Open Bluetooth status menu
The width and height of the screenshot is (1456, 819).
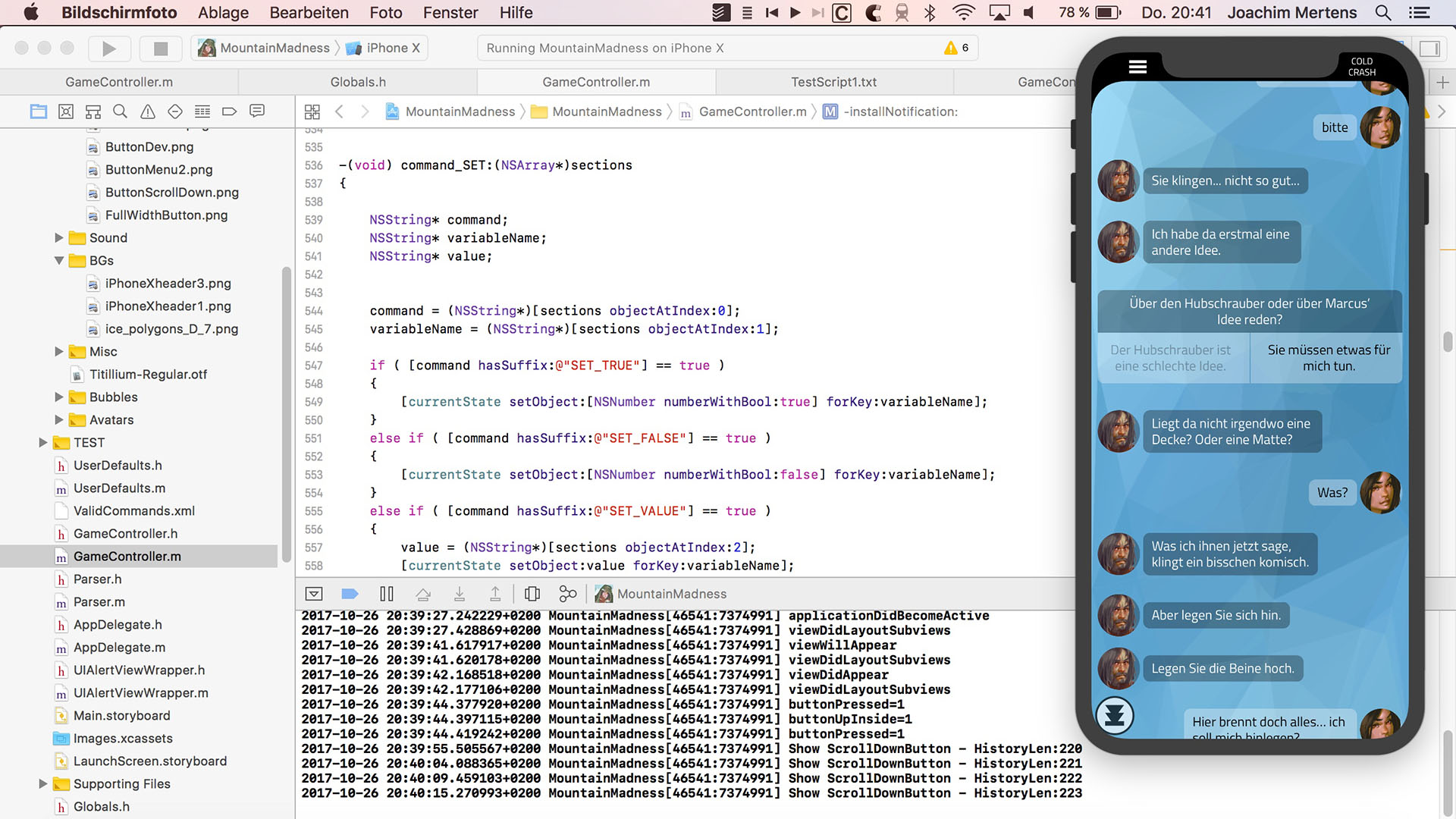pyautogui.click(x=930, y=13)
